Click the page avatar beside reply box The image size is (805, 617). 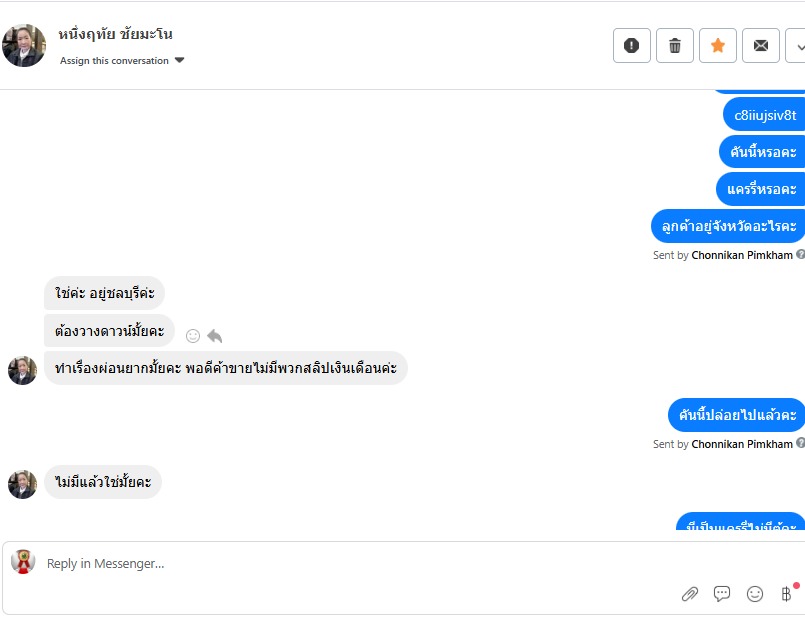23,562
